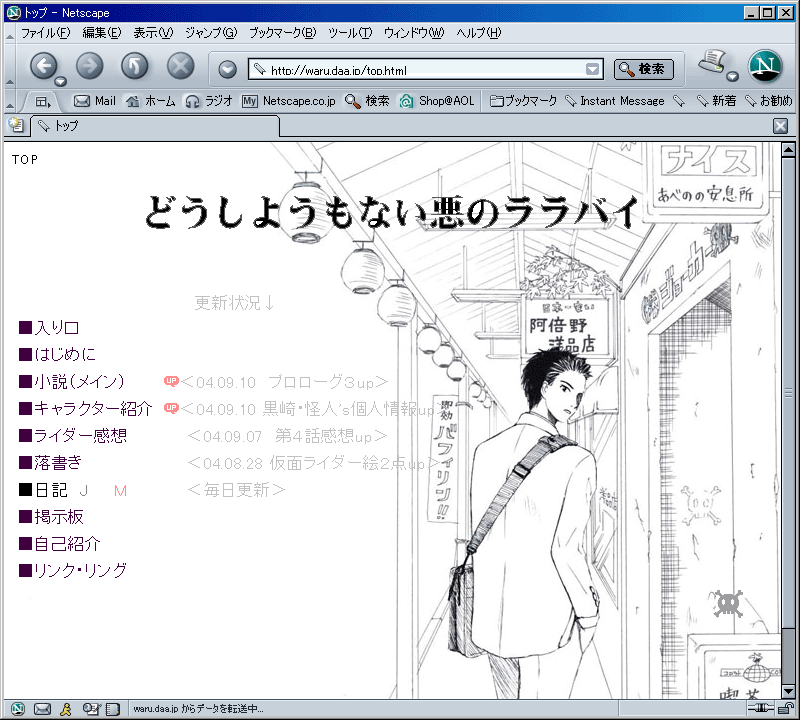Open ラジオ (Radio) from personal toolbar
Image resolution: width=800 pixels, height=720 pixels.
click(x=209, y=101)
